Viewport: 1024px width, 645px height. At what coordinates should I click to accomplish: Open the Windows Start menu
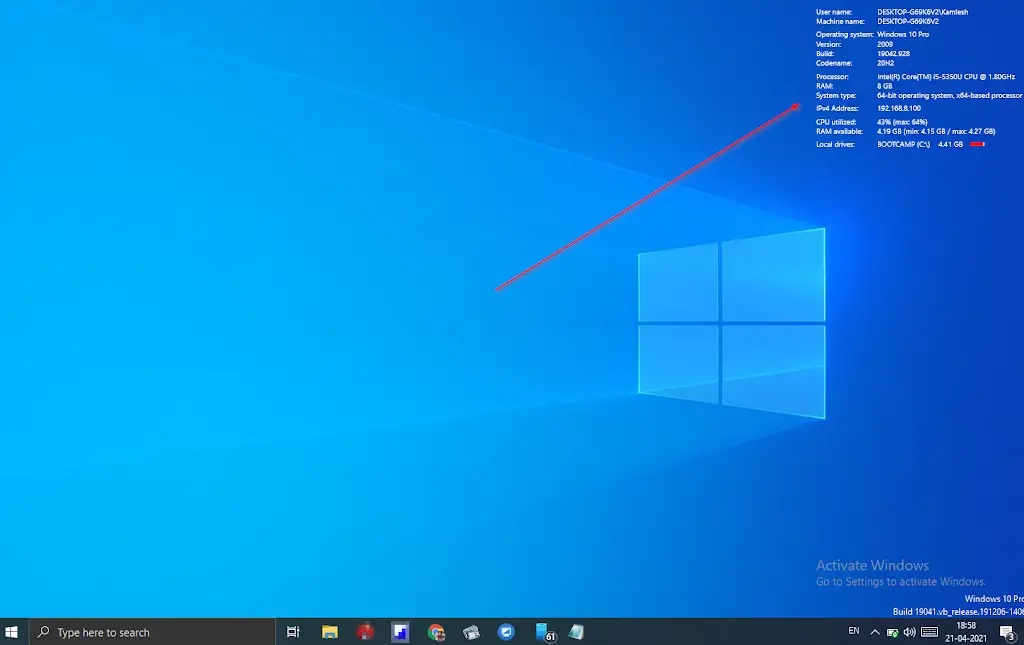pyautogui.click(x=11, y=632)
